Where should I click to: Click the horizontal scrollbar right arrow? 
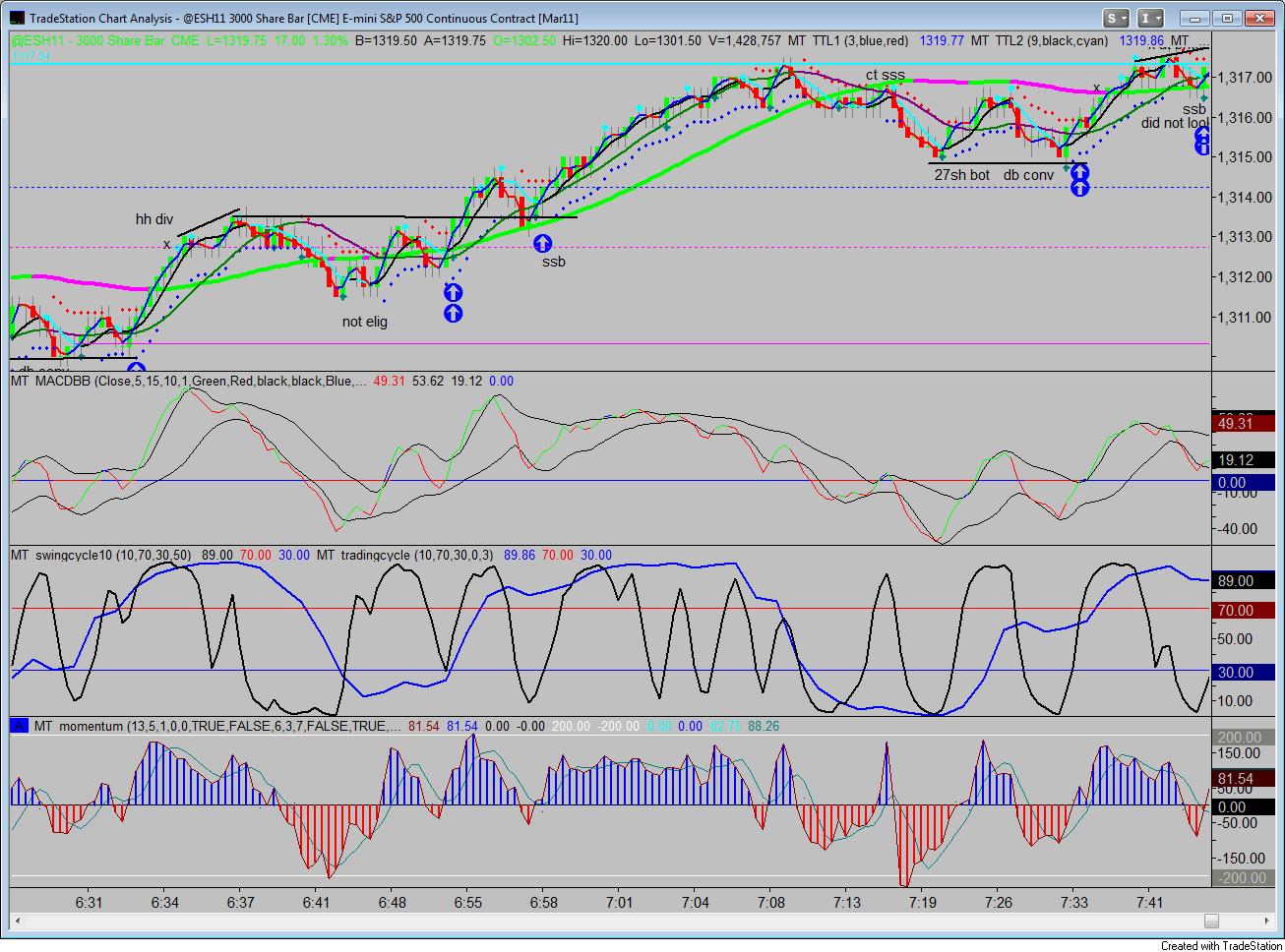[1264, 921]
